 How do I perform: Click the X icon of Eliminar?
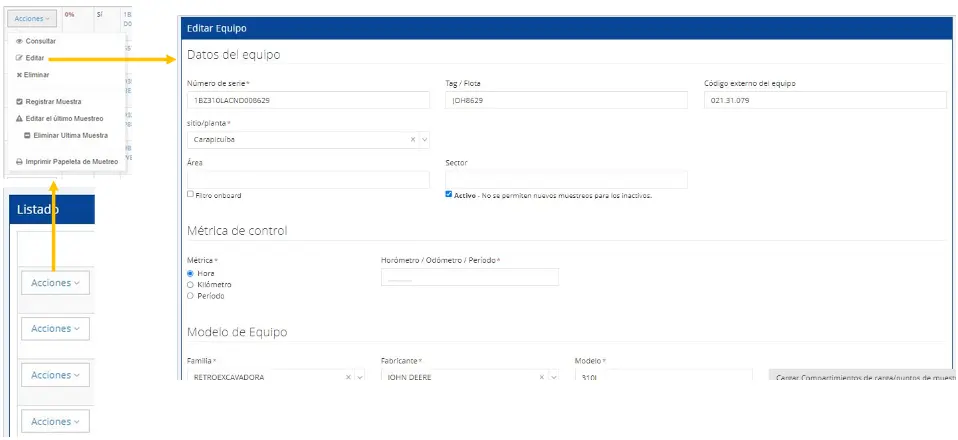click(19, 75)
